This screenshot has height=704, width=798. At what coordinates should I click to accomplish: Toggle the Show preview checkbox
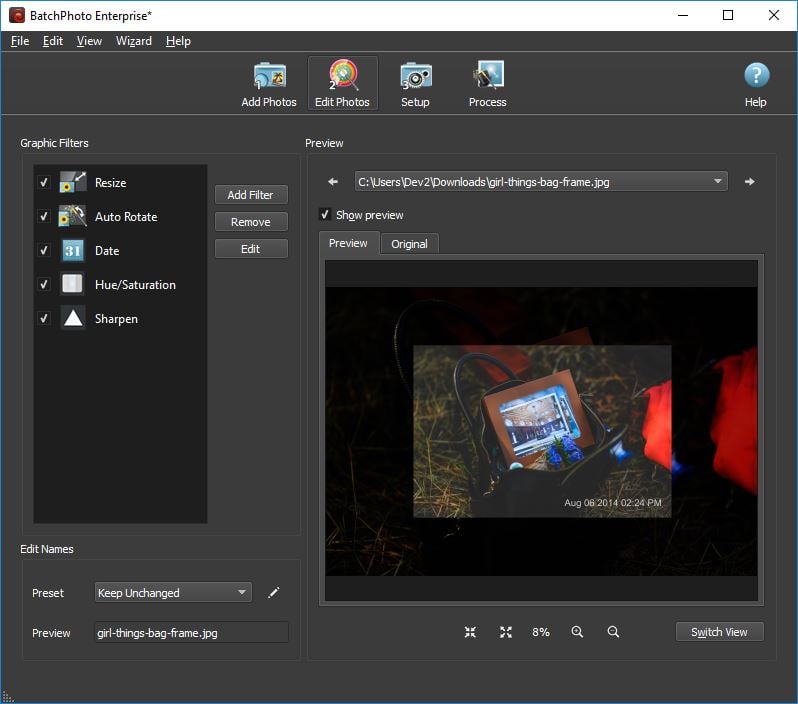[x=325, y=215]
